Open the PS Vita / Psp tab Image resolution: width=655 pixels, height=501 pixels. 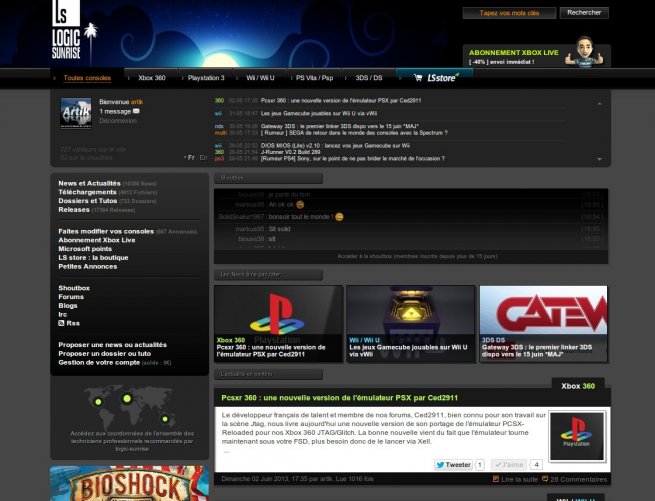tap(315, 78)
